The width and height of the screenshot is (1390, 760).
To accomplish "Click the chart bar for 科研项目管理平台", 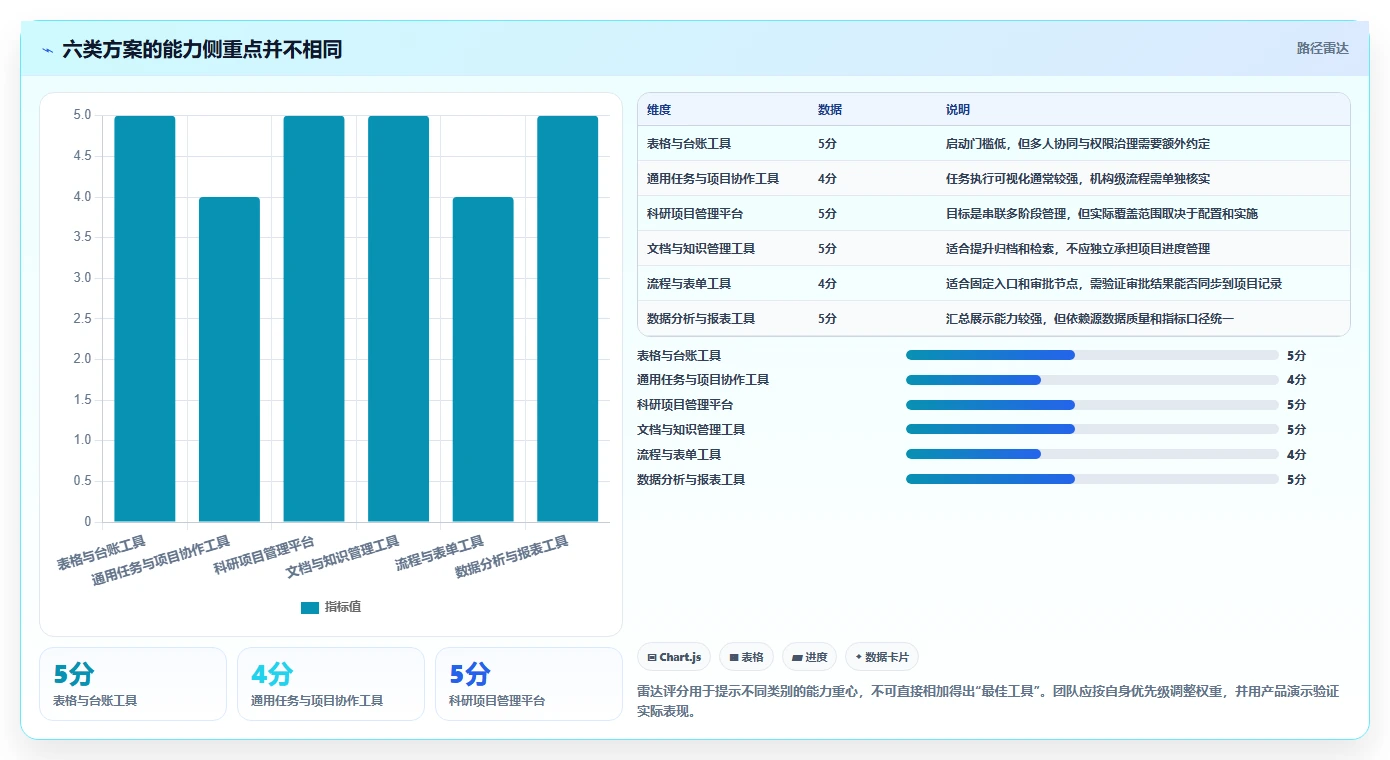I will tap(314, 319).
